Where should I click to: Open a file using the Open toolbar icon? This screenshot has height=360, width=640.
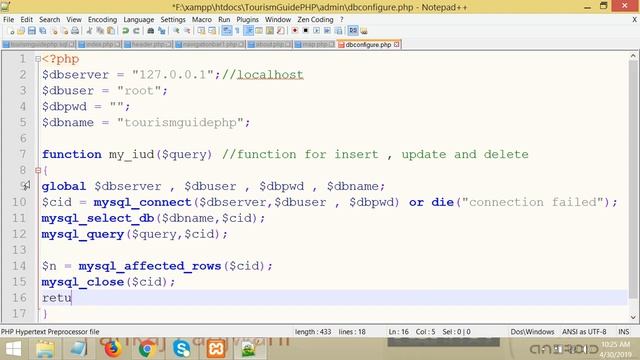pos(21,31)
